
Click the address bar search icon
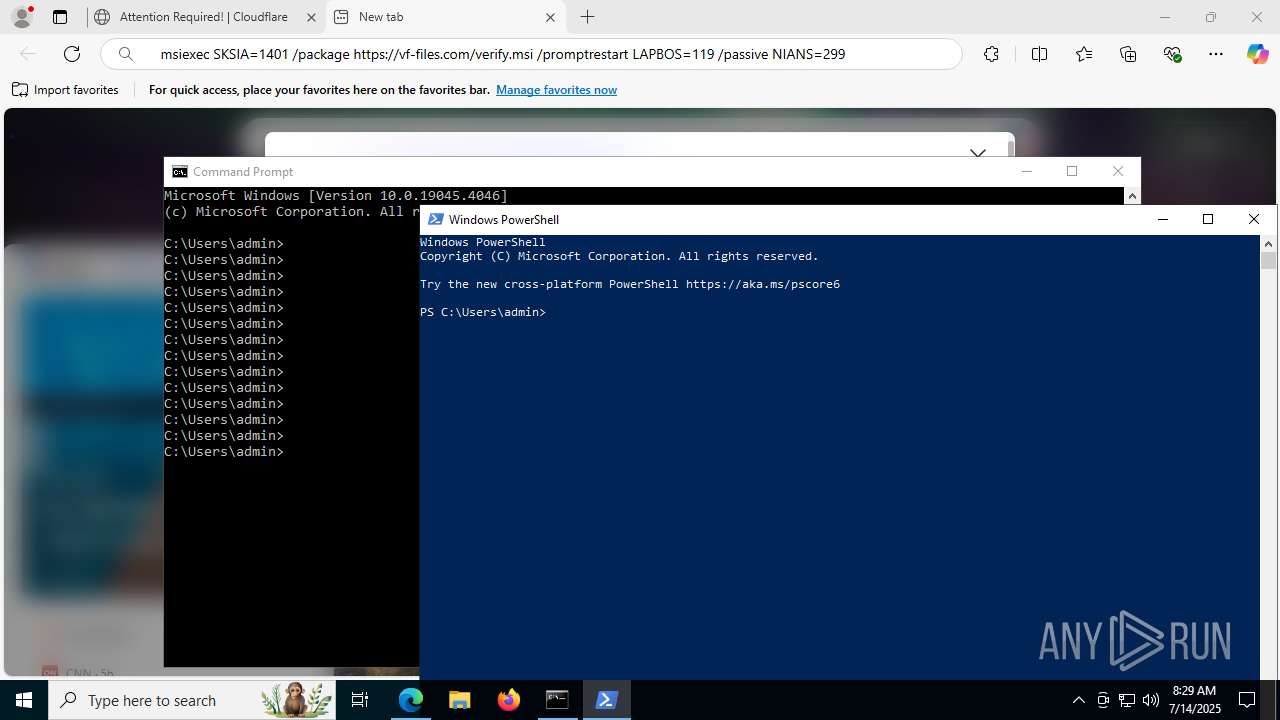(126, 54)
